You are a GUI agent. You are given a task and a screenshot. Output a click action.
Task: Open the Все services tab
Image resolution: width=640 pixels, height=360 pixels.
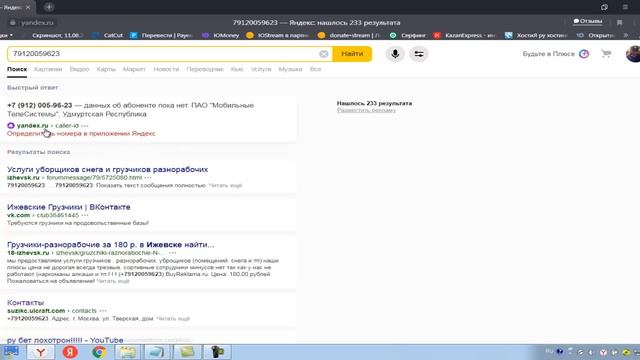click(x=316, y=69)
